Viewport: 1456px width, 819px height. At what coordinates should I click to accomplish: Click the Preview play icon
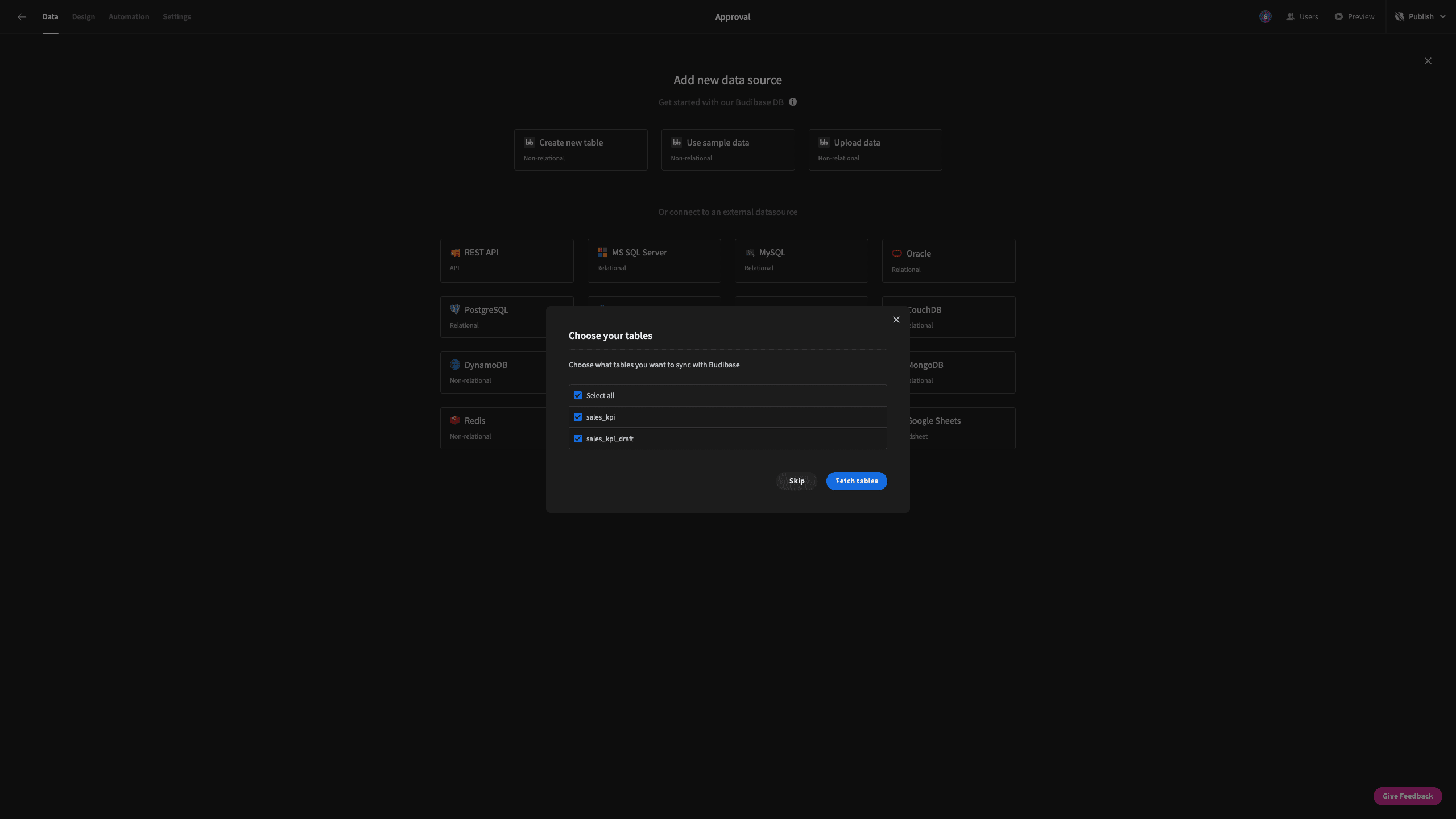click(1339, 17)
